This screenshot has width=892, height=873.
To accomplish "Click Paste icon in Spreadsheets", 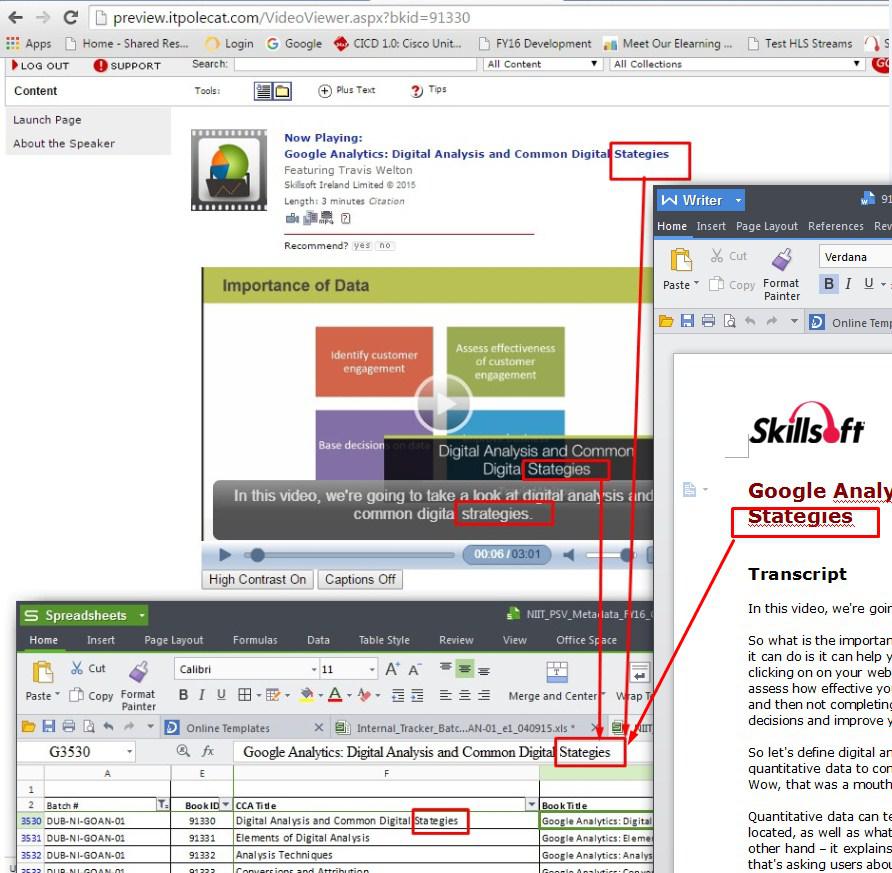I will click(42, 672).
